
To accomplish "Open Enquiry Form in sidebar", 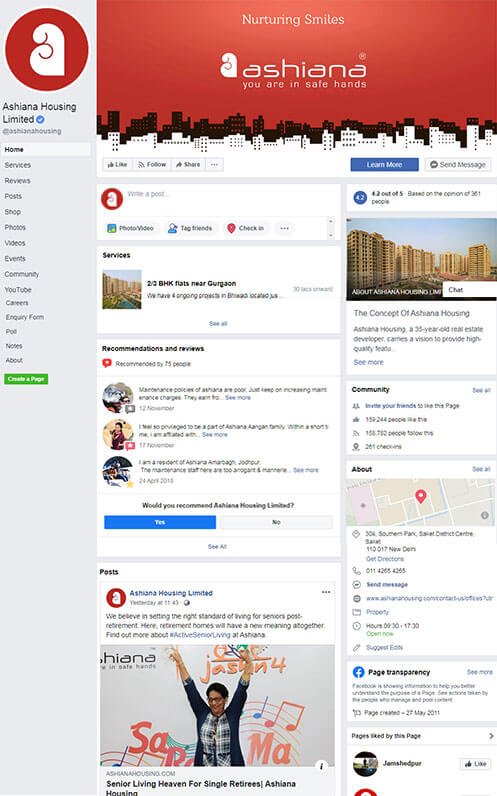I will coord(24,317).
